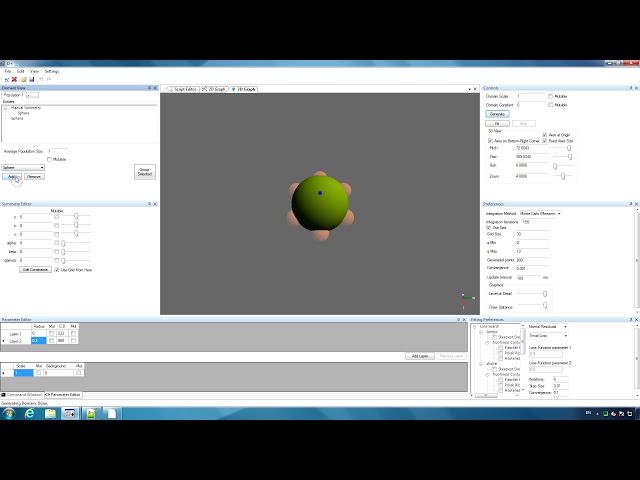
Task: Uncheck Use Grid in Preferences
Action: point(489,227)
